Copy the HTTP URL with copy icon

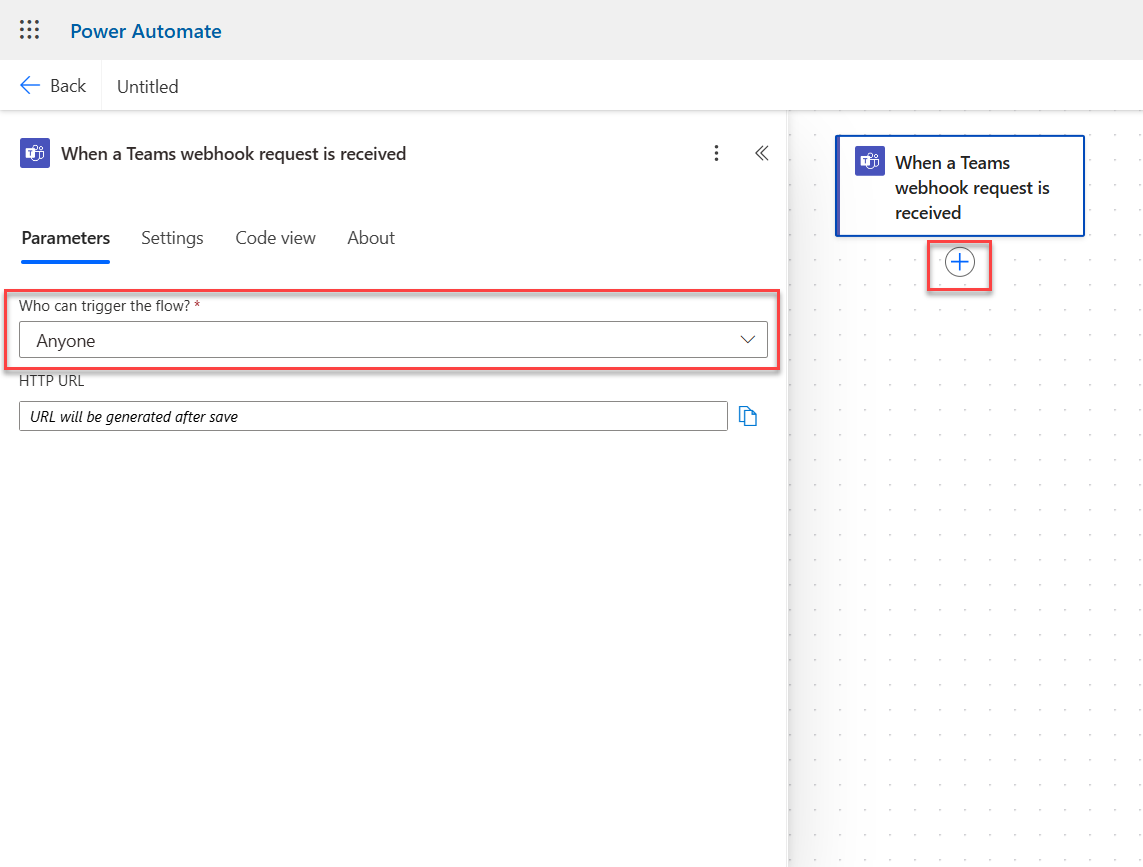pyautogui.click(x=748, y=416)
